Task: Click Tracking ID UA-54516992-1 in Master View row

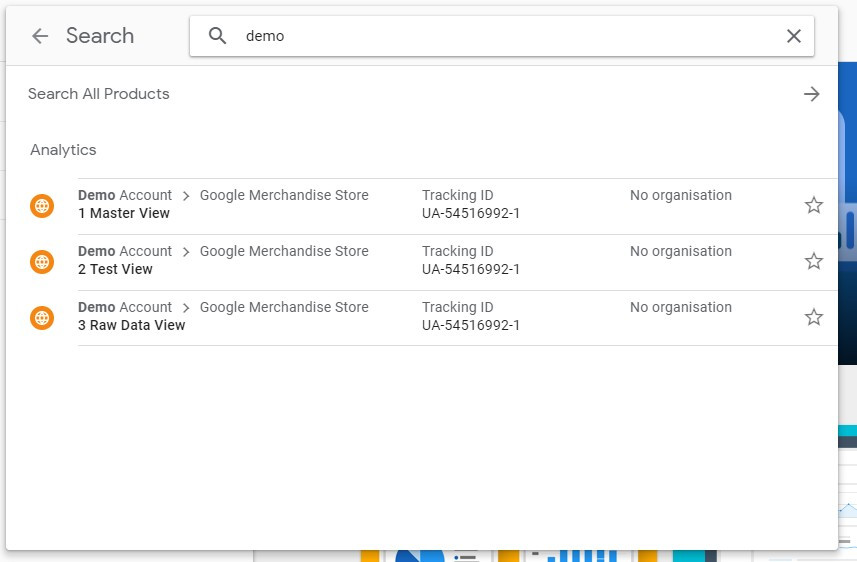Action: (x=471, y=204)
